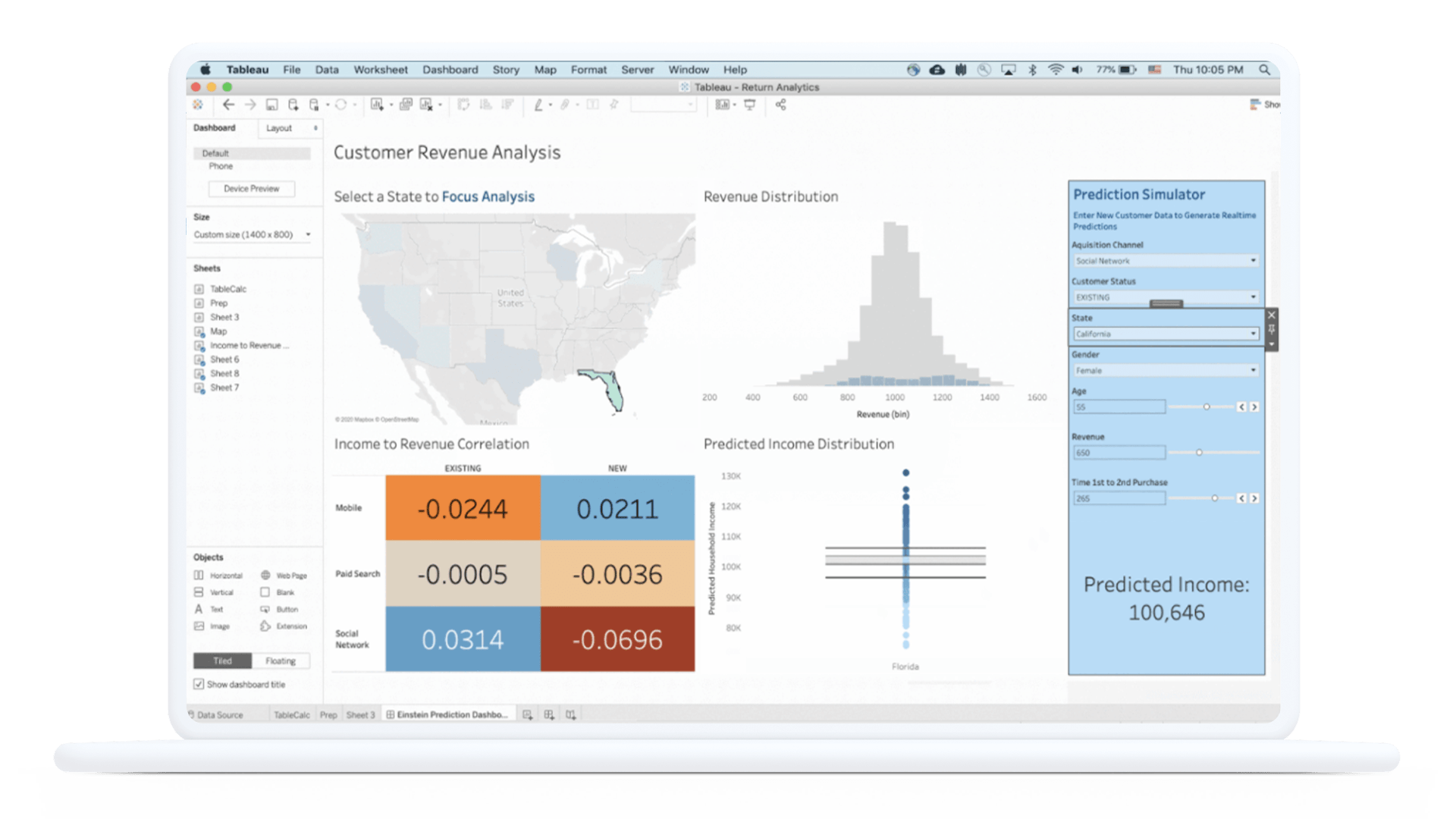Expand the Acquisition Channel dropdown

tap(1254, 260)
